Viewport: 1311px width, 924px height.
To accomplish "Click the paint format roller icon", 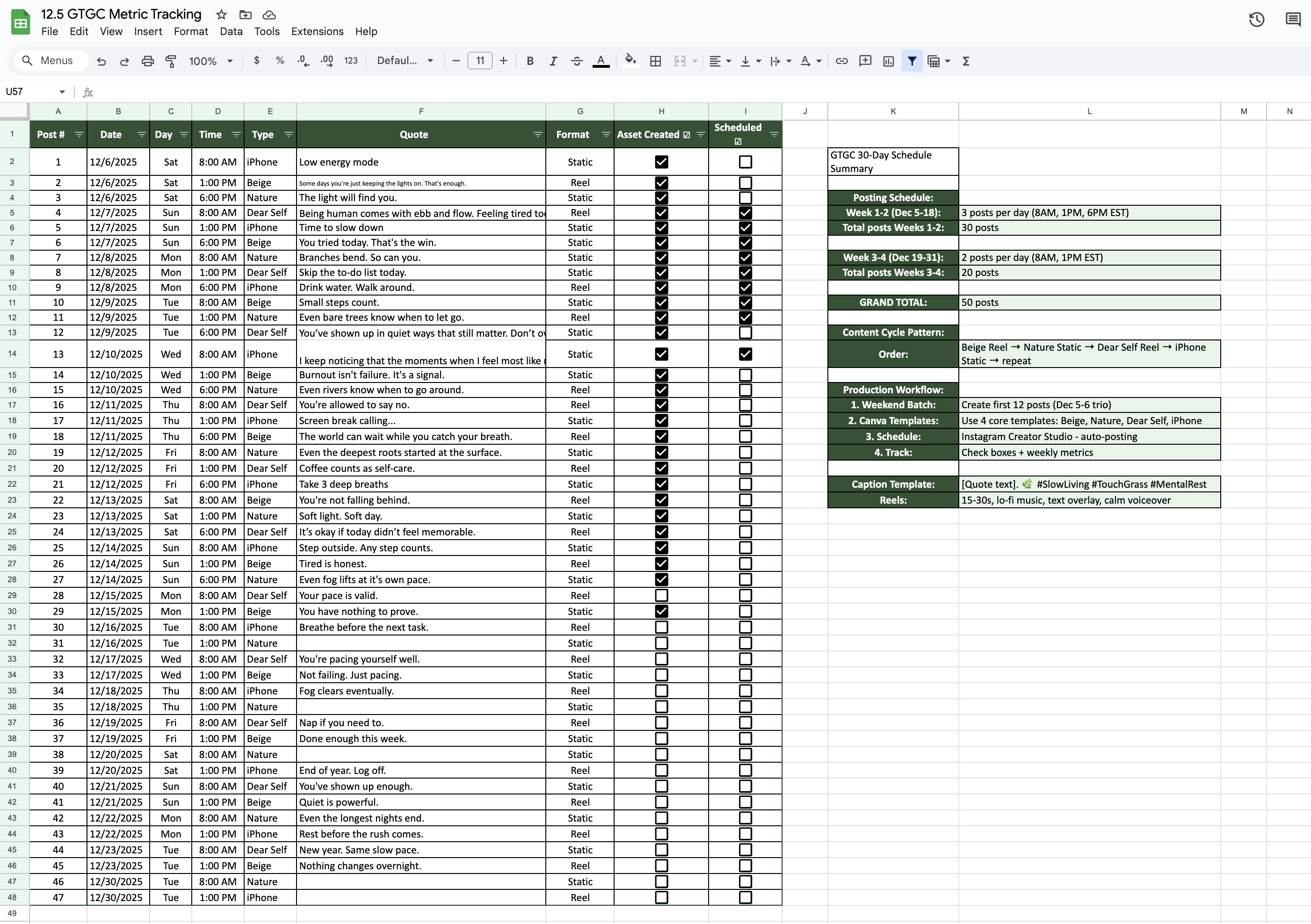I will coord(171,61).
